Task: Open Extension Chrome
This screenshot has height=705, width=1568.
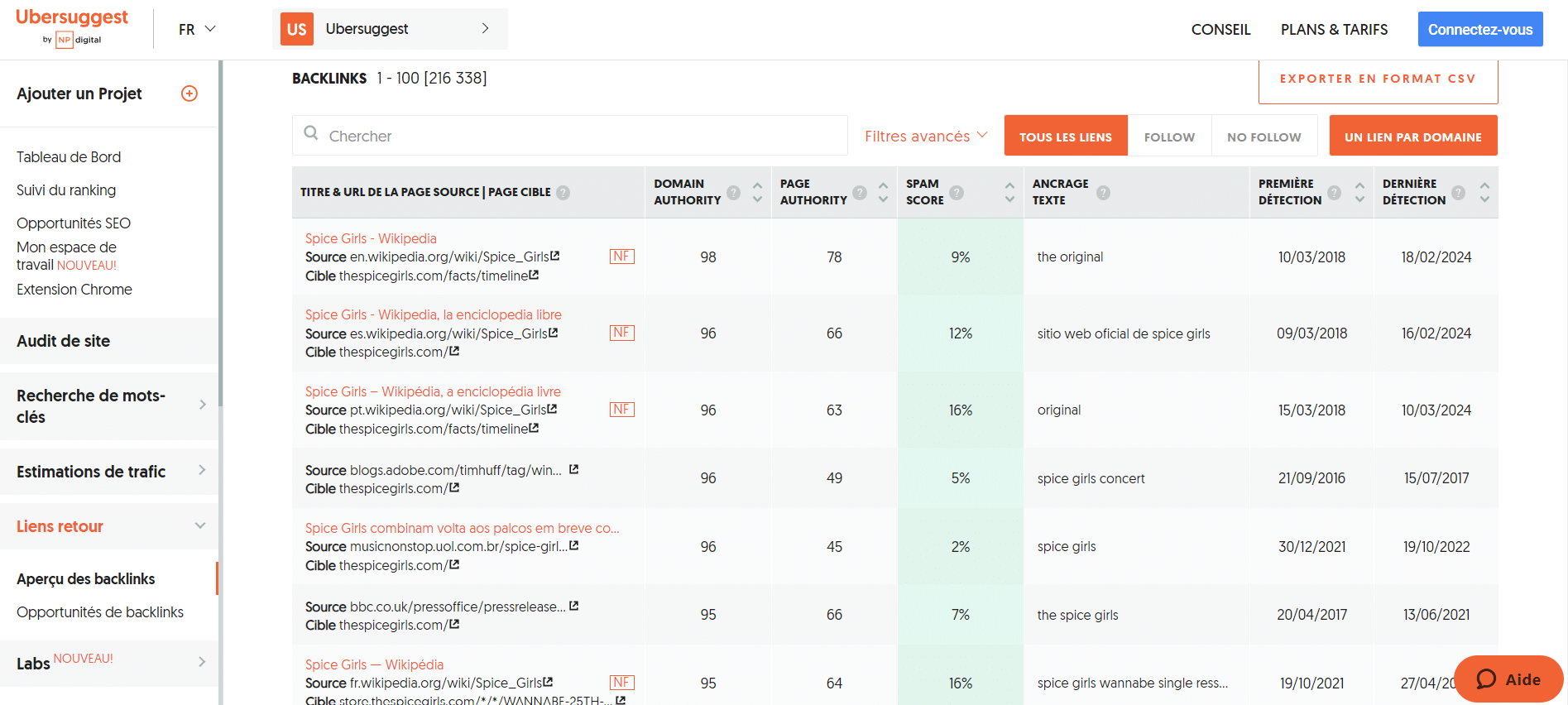Action: click(74, 290)
